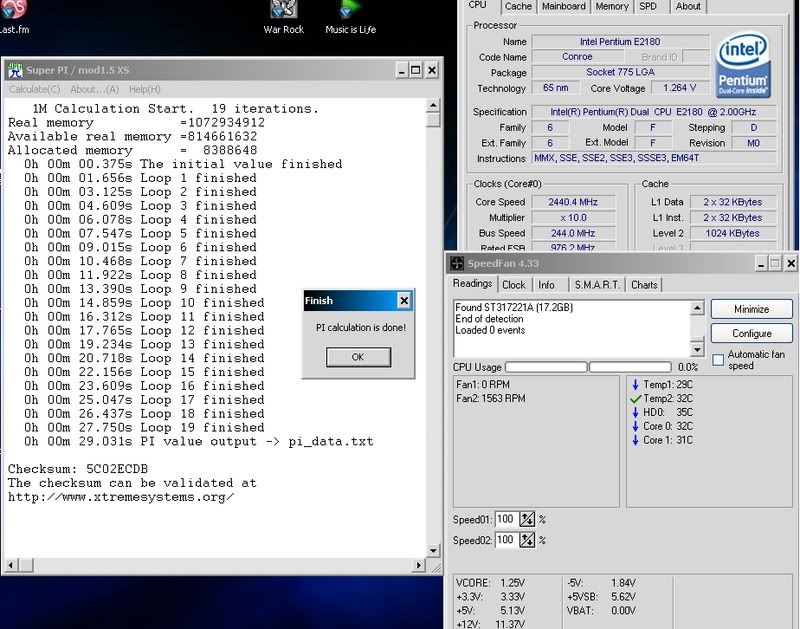Click the 'Fan2: 1563 RPM' reading
800x629 pixels.
(491, 398)
